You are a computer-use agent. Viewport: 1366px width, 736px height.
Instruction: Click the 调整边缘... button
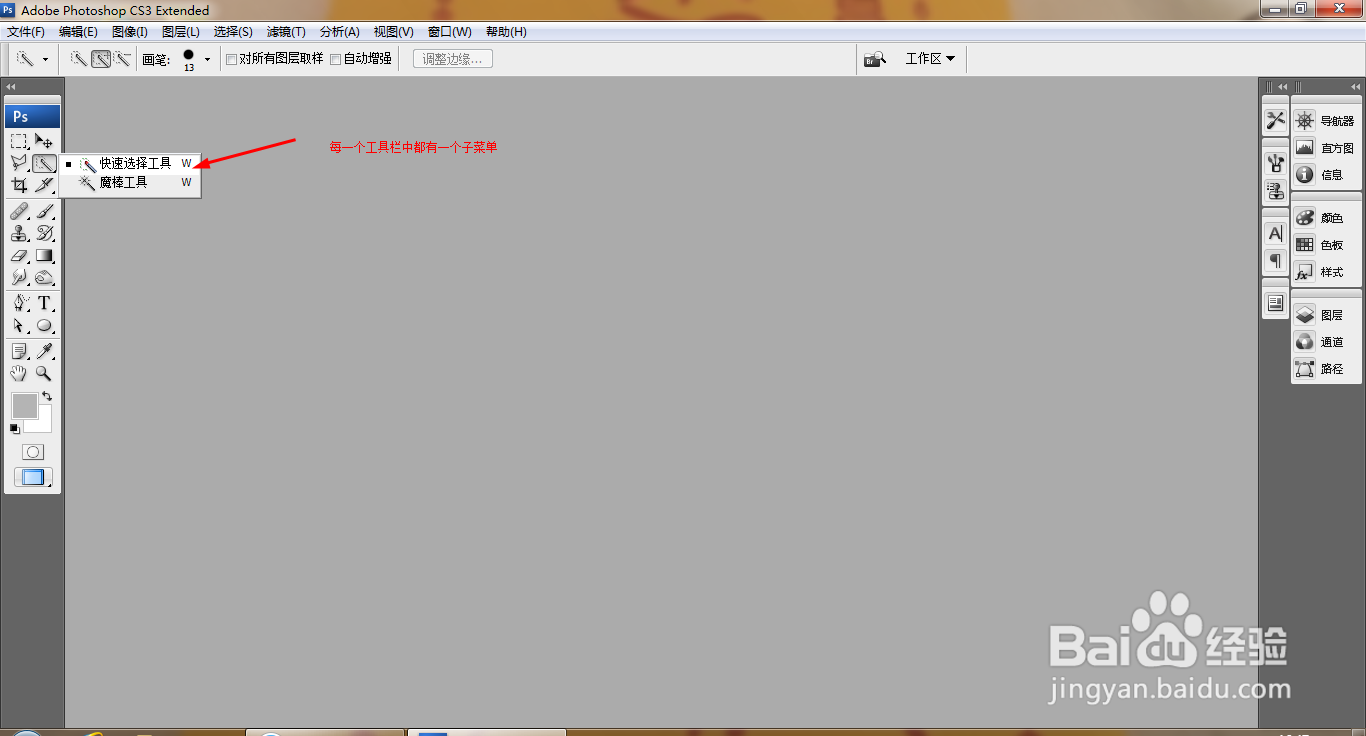tap(453, 59)
